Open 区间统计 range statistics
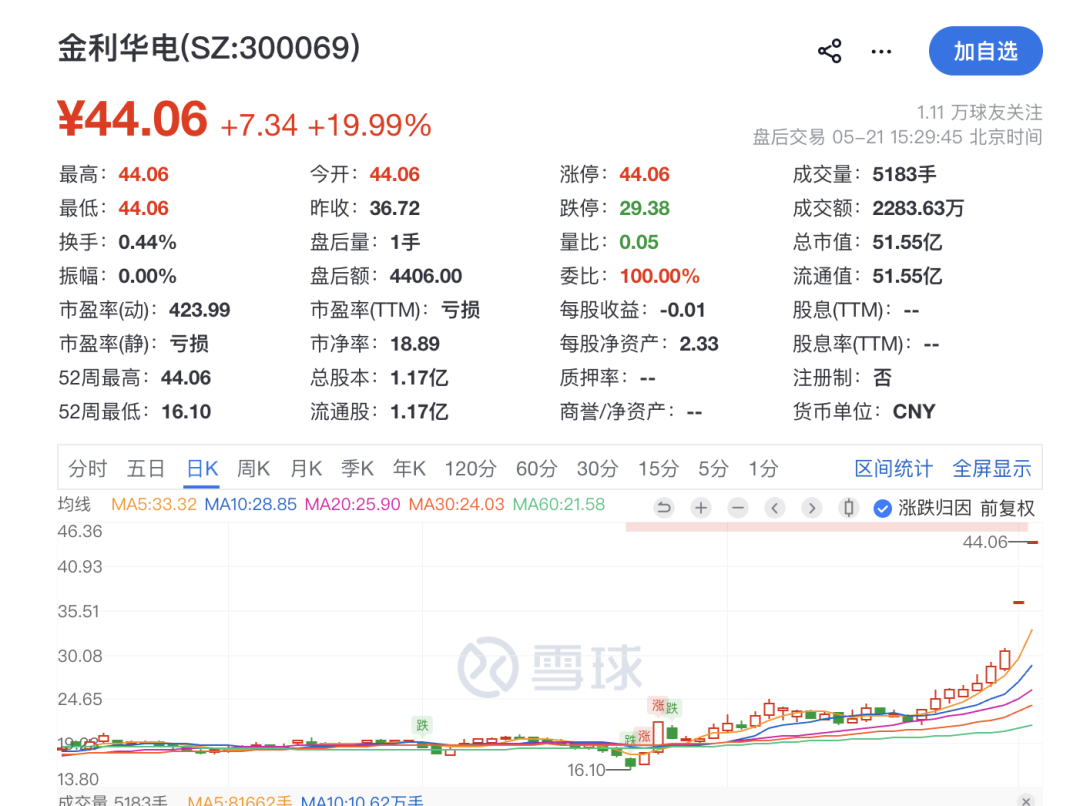This screenshot has width=1080, height=806. coord(893,468)
